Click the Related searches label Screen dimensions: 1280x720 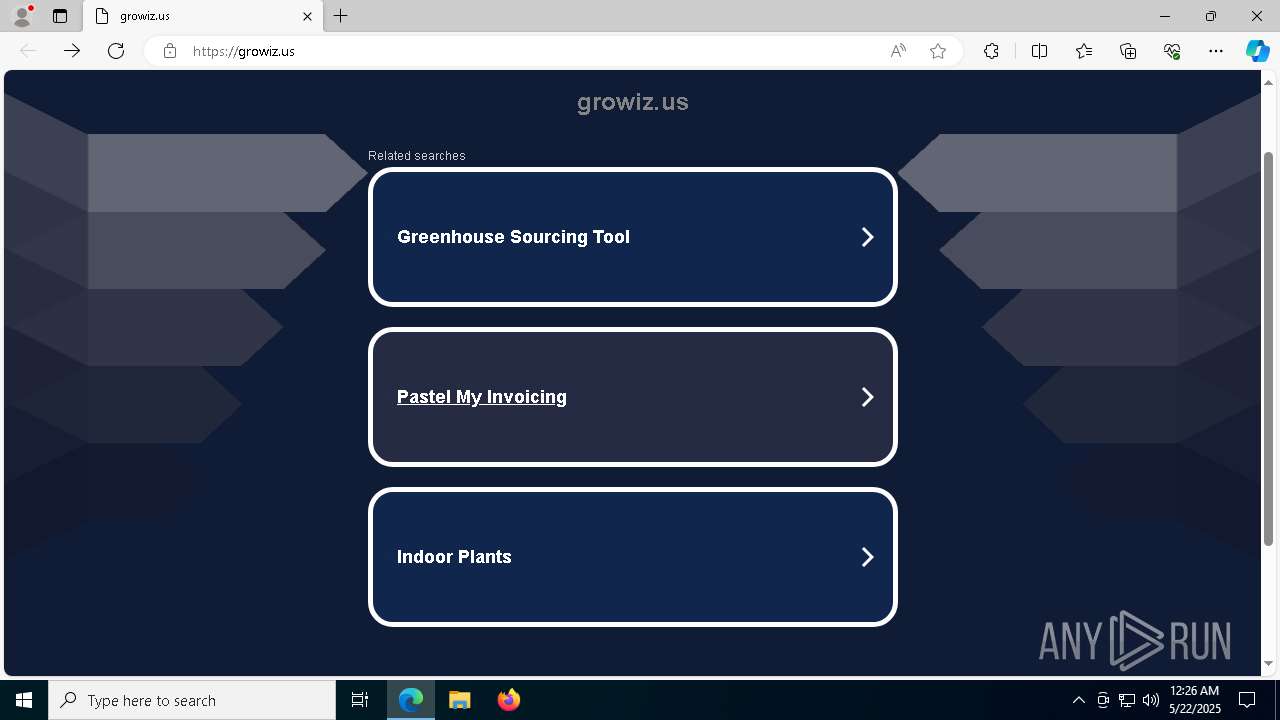[417, 156]
